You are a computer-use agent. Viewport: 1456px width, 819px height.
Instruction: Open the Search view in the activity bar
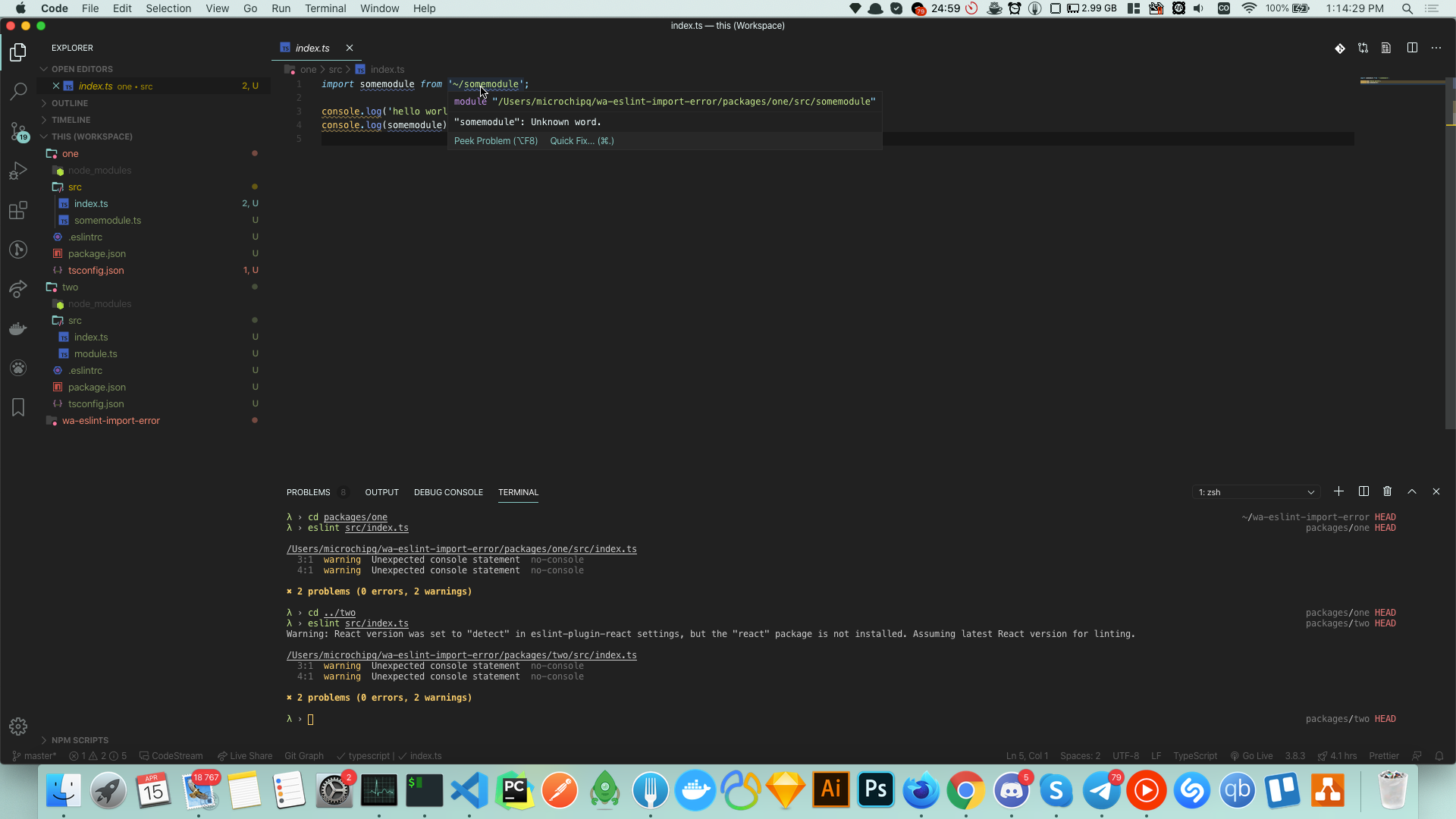(x=17, y=91)
